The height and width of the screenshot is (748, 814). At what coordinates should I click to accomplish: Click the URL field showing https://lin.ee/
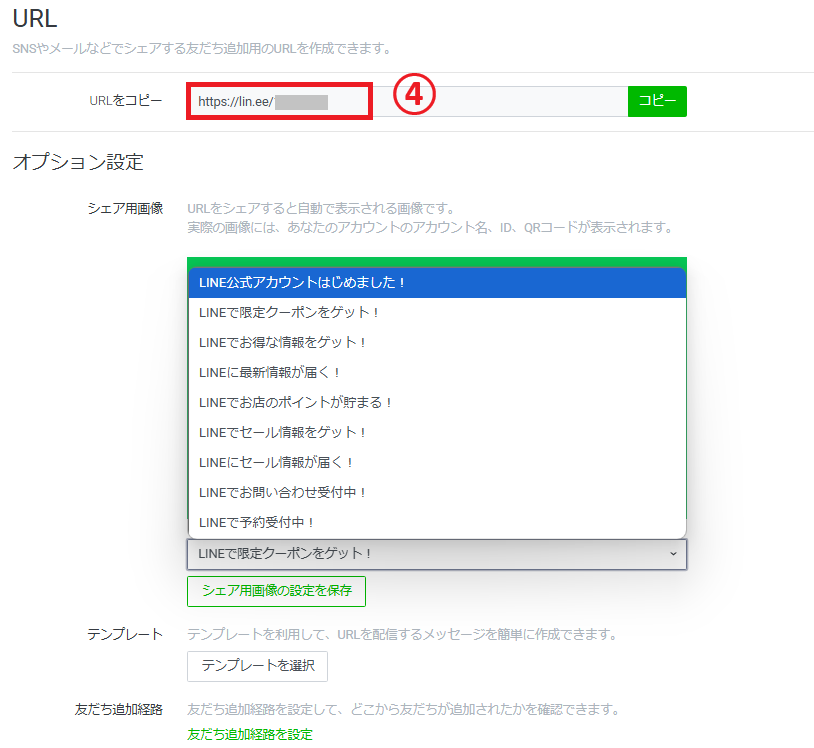[x=407, y=101]
